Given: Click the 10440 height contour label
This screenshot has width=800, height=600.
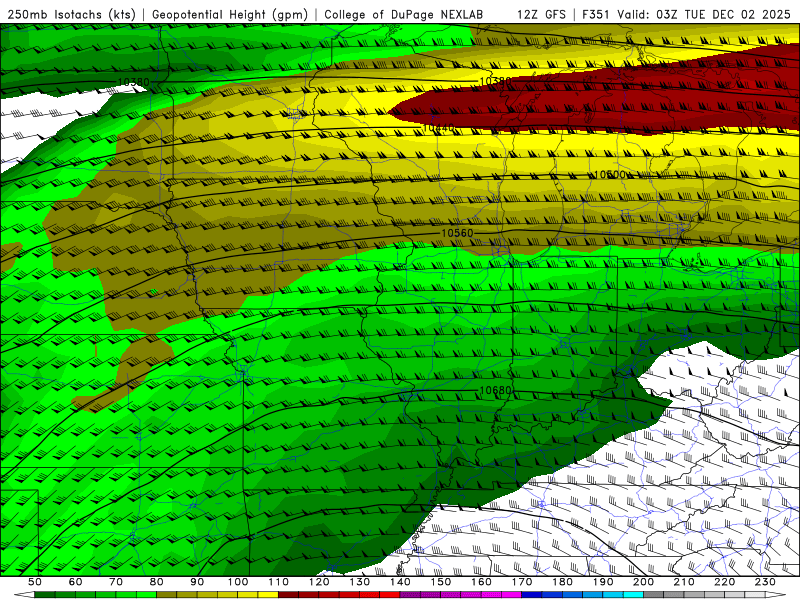Looking at the screenshot, I should (438, 128).
